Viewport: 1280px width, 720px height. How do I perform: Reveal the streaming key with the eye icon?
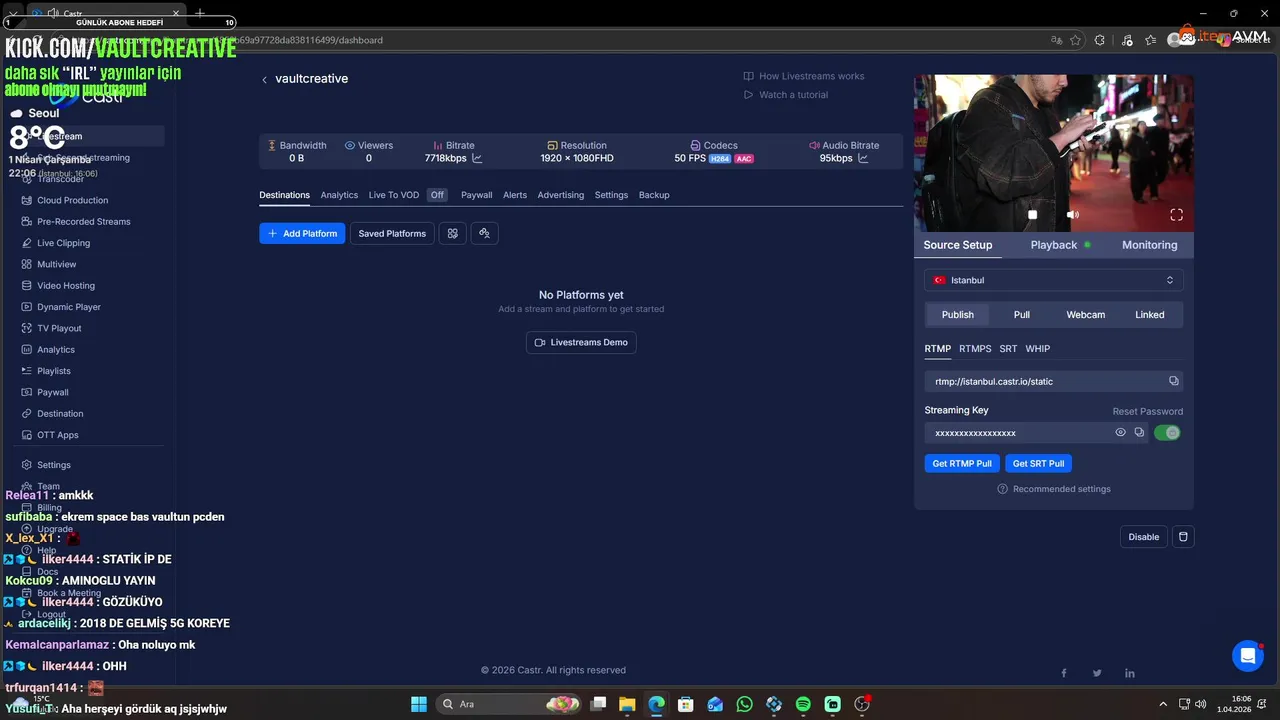click(x=1121, y=433)
